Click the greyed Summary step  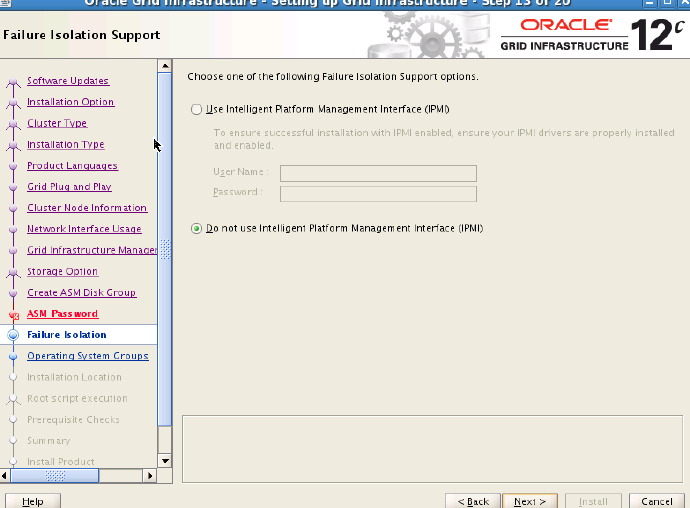click(x=48, y=441)
